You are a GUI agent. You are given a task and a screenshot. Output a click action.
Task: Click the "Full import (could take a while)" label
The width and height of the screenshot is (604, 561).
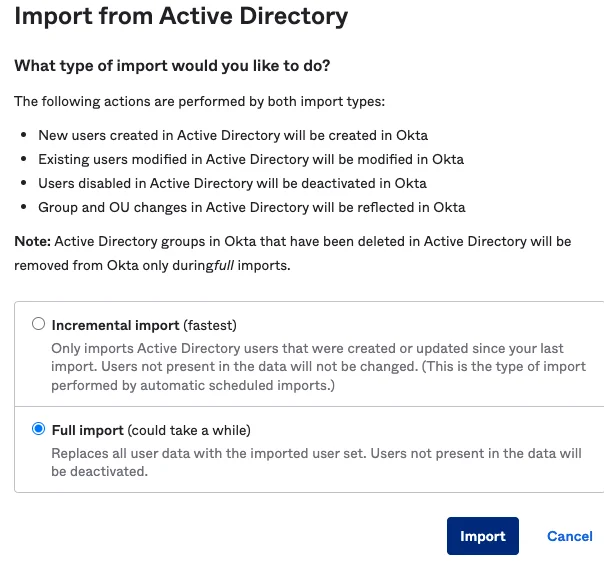[x=151, y=430]
